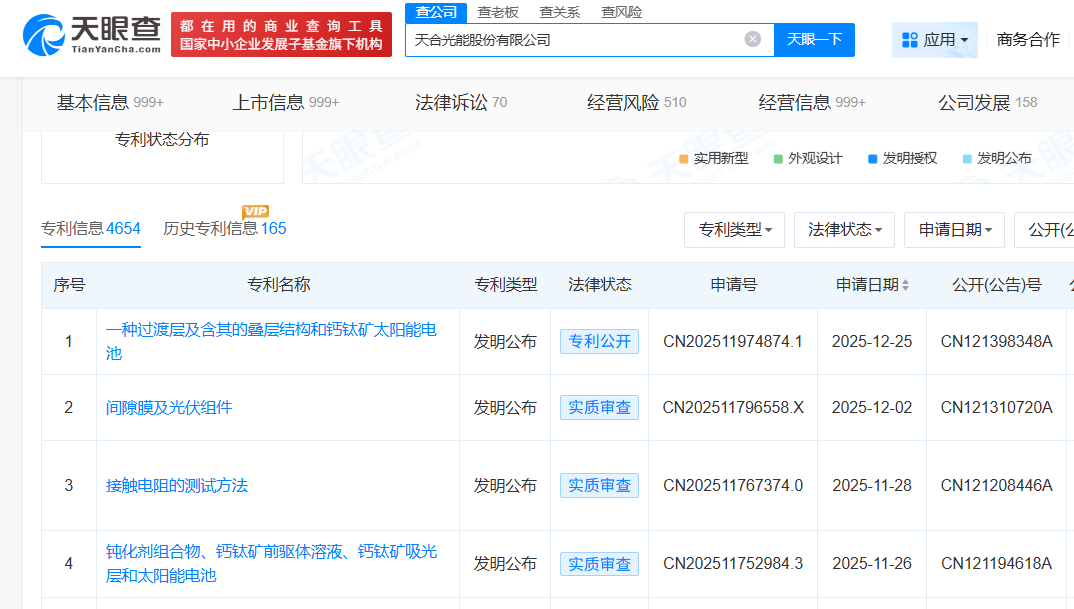Clear the search box text

[753, 40]
